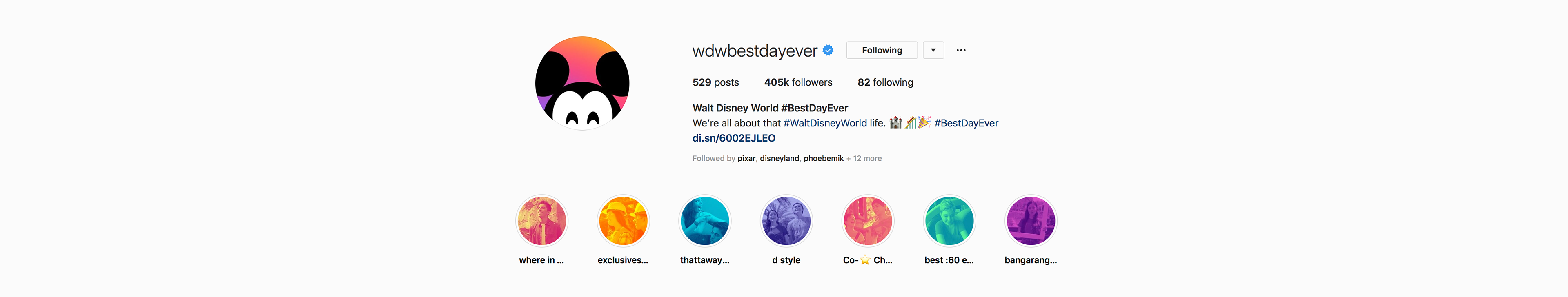Open the di.sn/6002EJLEO bio link
This screenshot has height=297, width=1568.
point(733,138)
